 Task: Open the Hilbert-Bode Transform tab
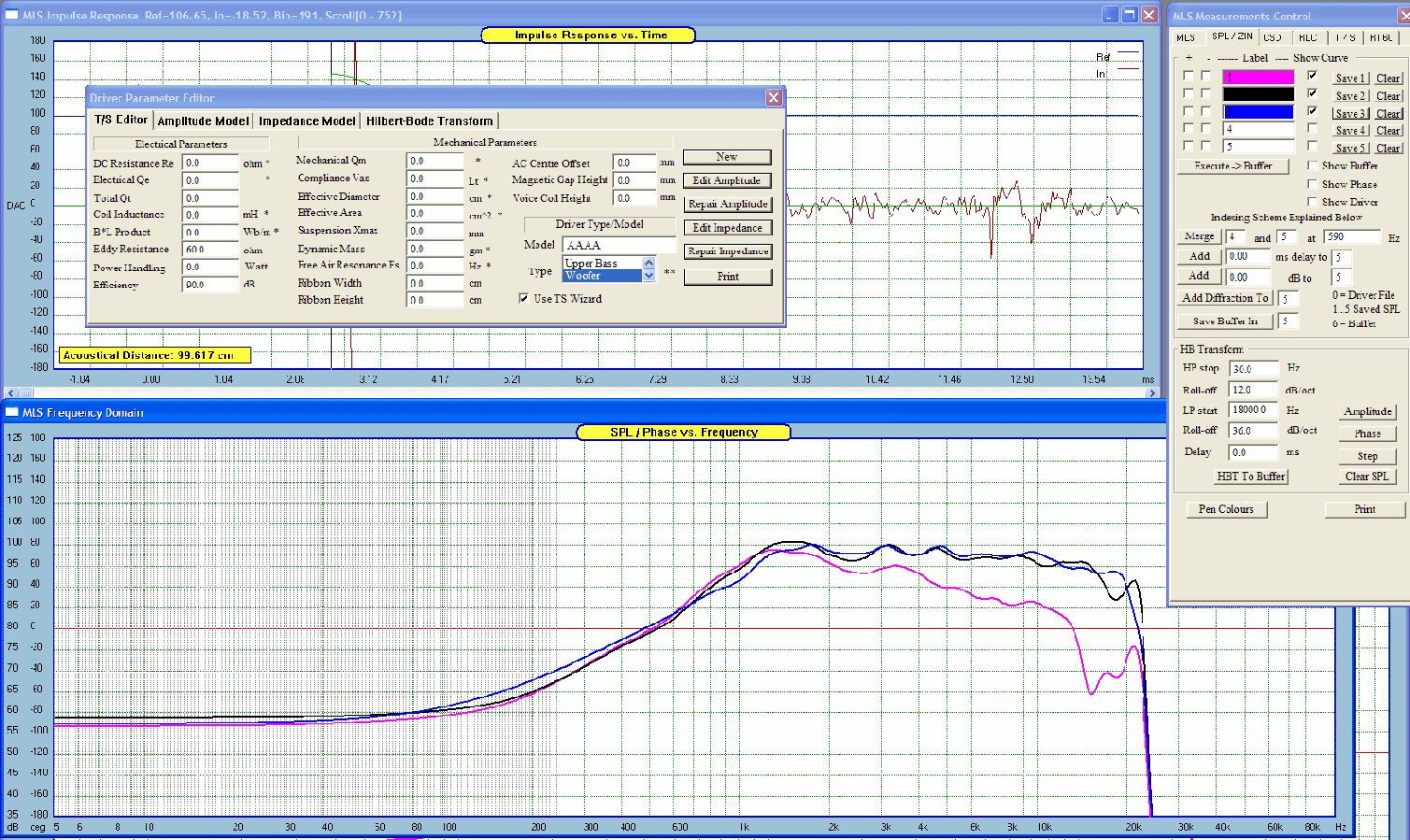tap(430, 121)
